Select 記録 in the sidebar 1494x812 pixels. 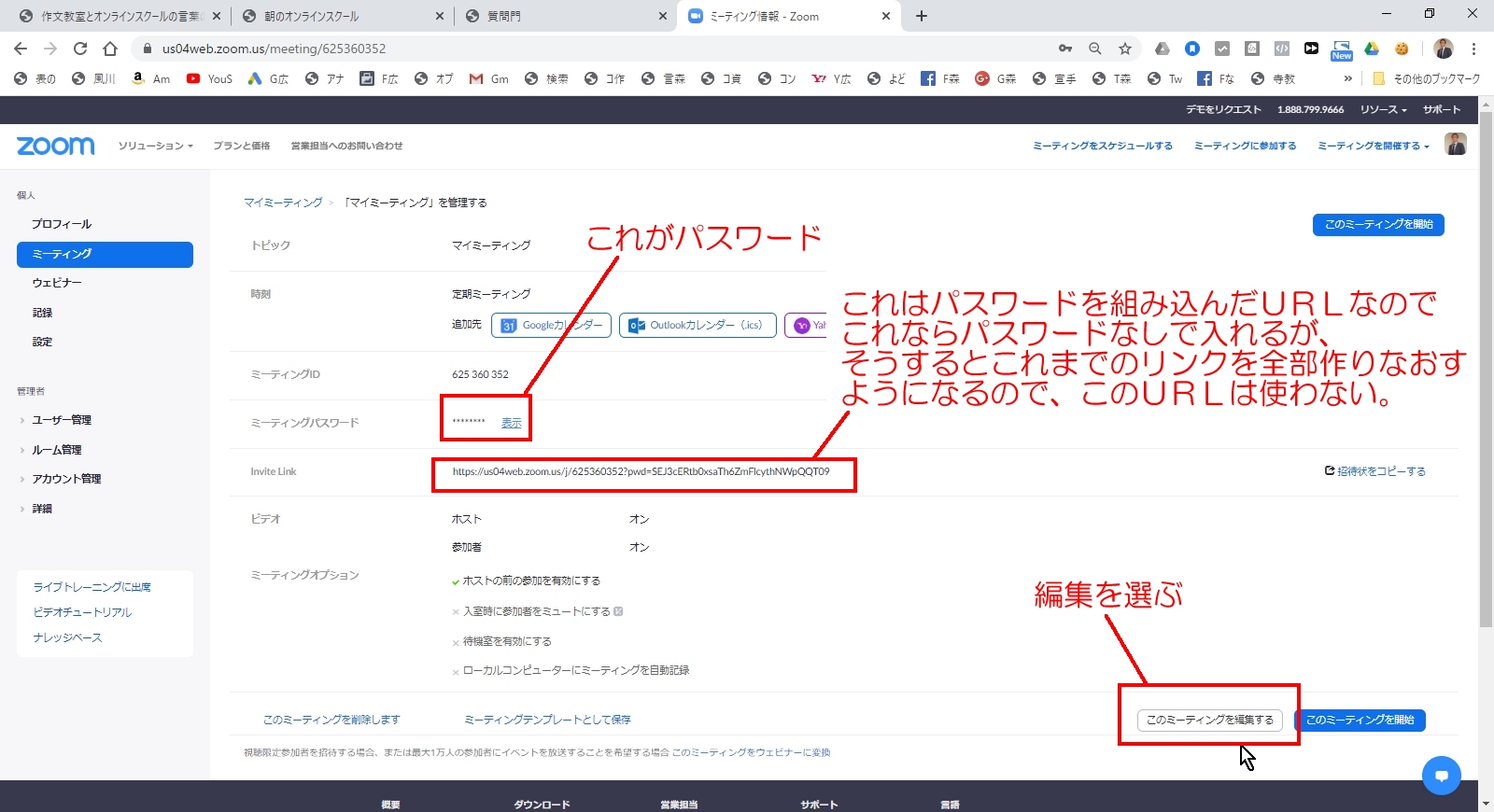click(42, 313)
